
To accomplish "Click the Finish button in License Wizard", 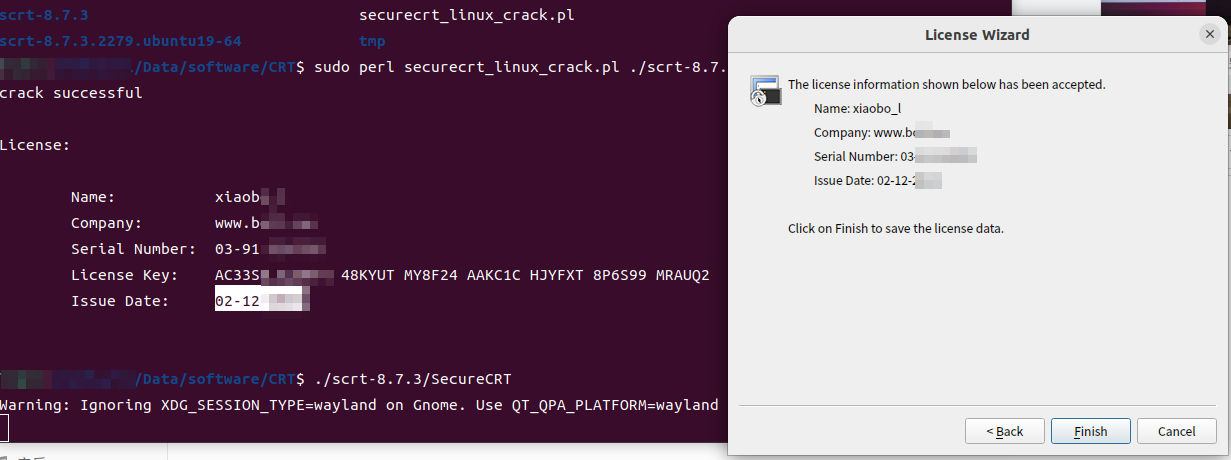I will (x=1091, y=431).
